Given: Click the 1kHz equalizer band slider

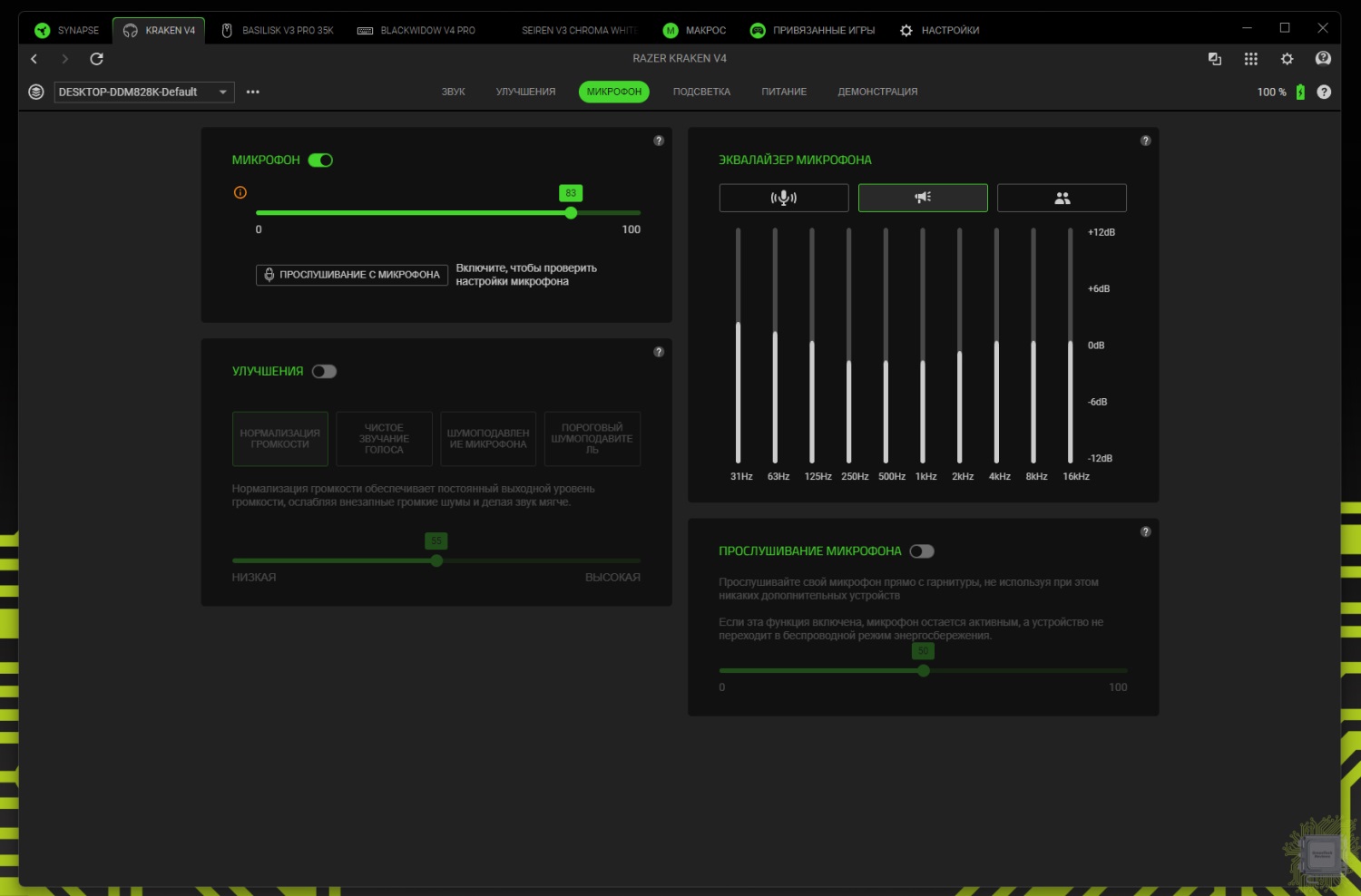Looking at the screenshot, I should click(923, 363).
